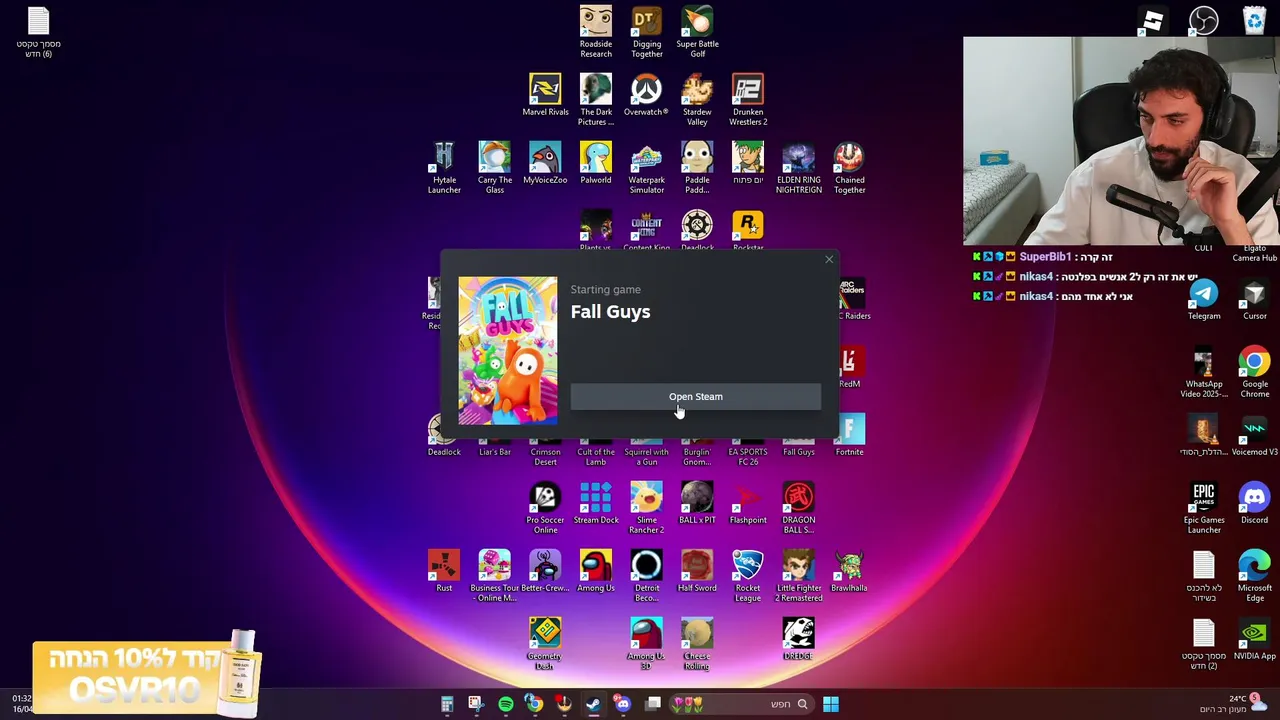The width and height of the screenshot is (1280, 720).
Task: Select NVIDIA App desktop icon
Action: pyautogui.click(x=1254, y=639)
